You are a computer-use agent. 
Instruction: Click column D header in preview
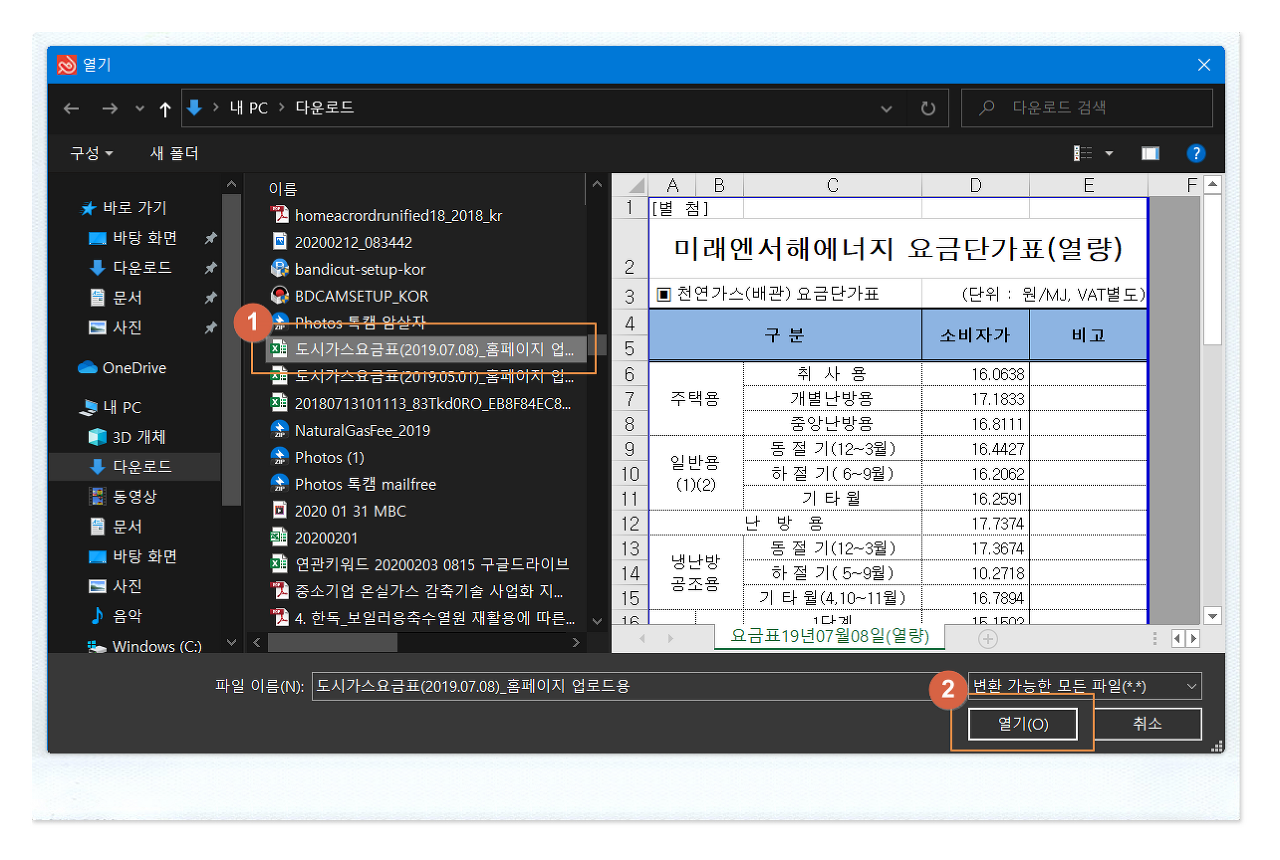[x=975, y=185]
